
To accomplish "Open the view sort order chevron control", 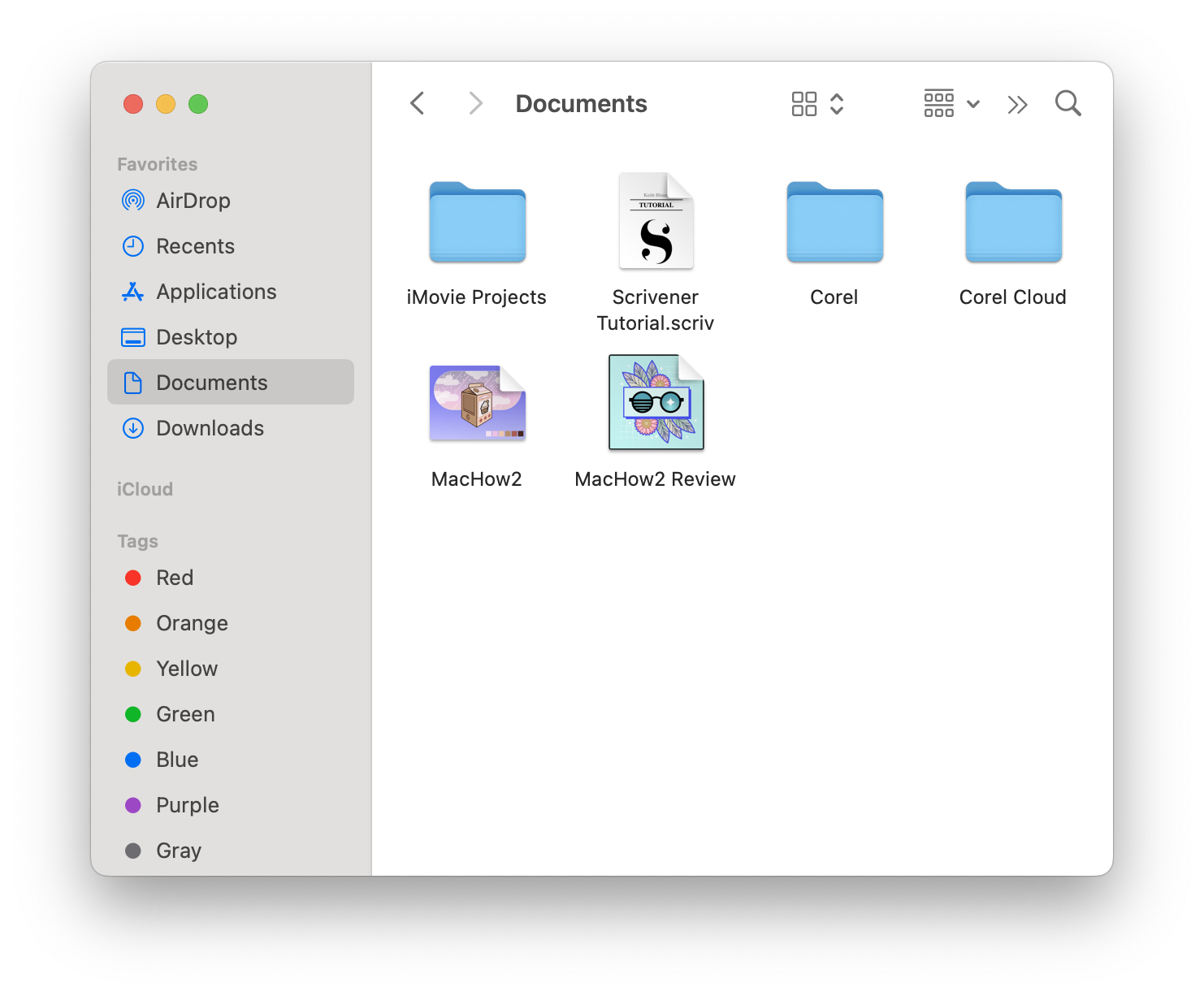I will (837, 103).
